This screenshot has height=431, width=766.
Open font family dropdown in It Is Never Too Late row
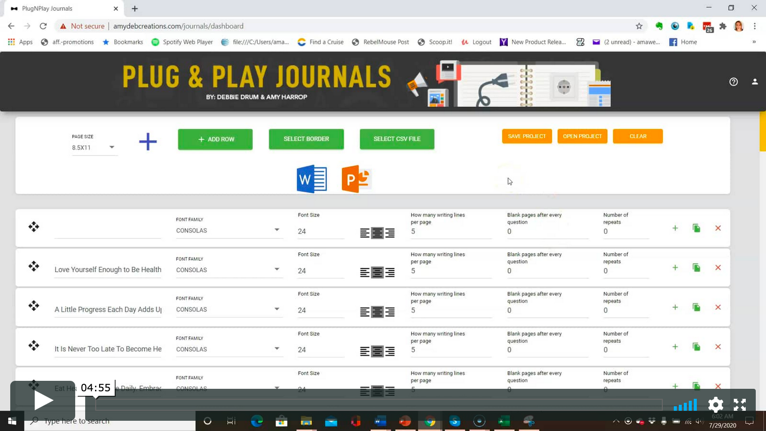[228, 349]
